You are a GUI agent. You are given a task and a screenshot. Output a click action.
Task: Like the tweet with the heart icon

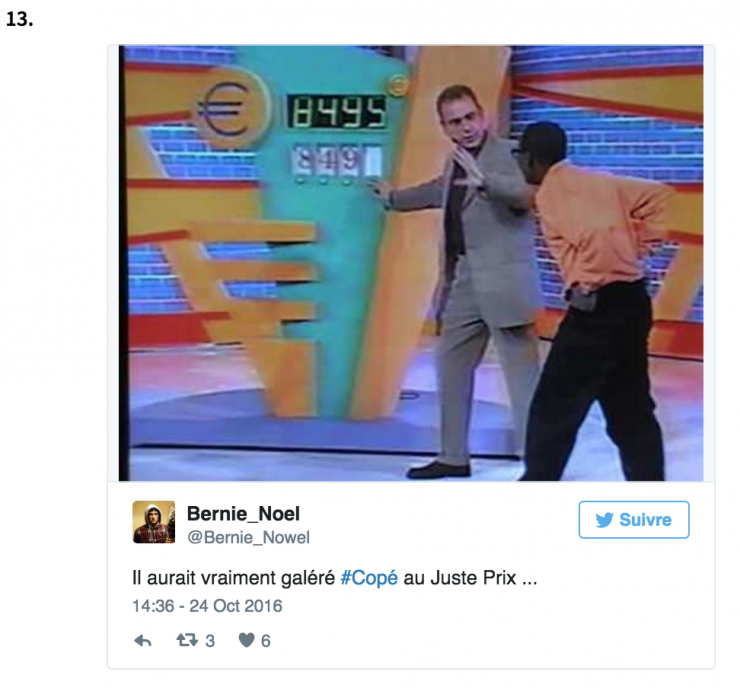pos(246,640)
